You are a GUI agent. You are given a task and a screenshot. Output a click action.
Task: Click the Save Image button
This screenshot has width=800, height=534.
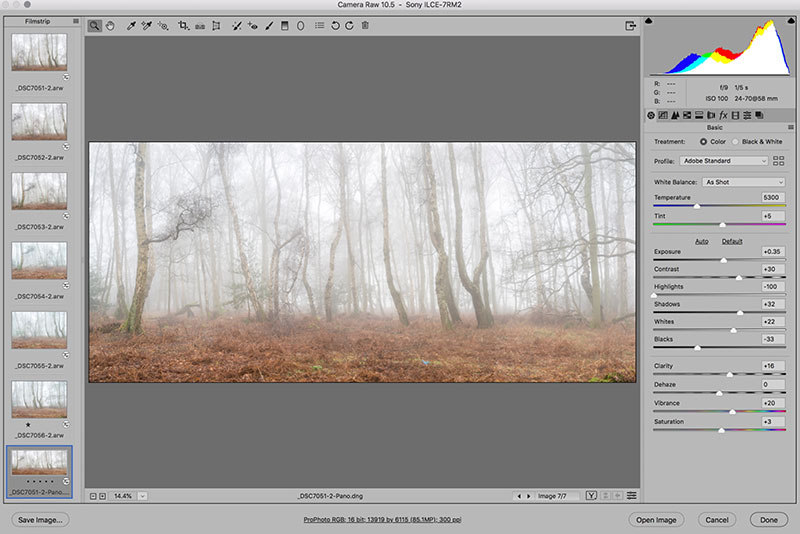[40, 520]
